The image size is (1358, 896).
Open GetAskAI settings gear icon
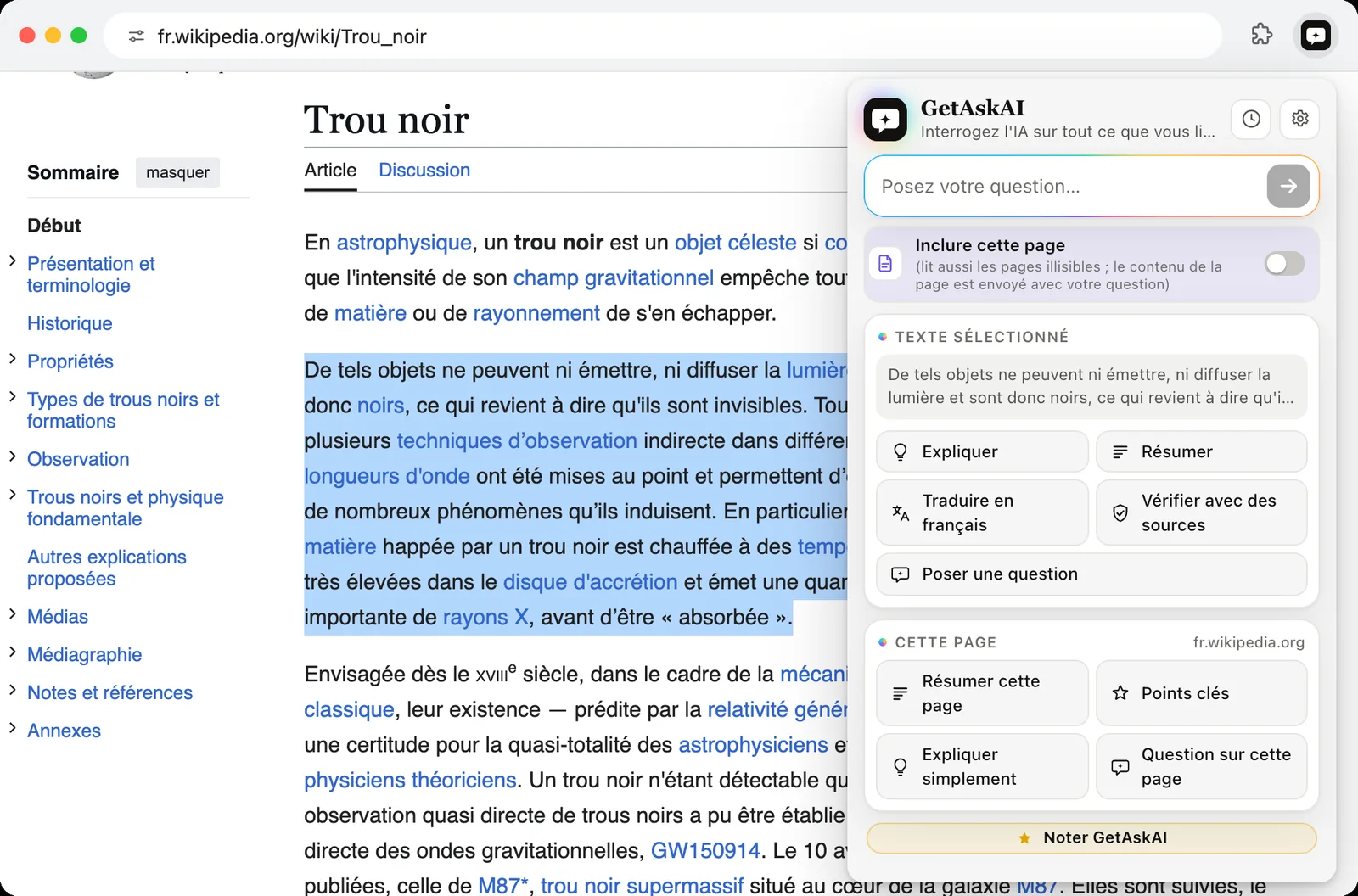point(1299,119)
